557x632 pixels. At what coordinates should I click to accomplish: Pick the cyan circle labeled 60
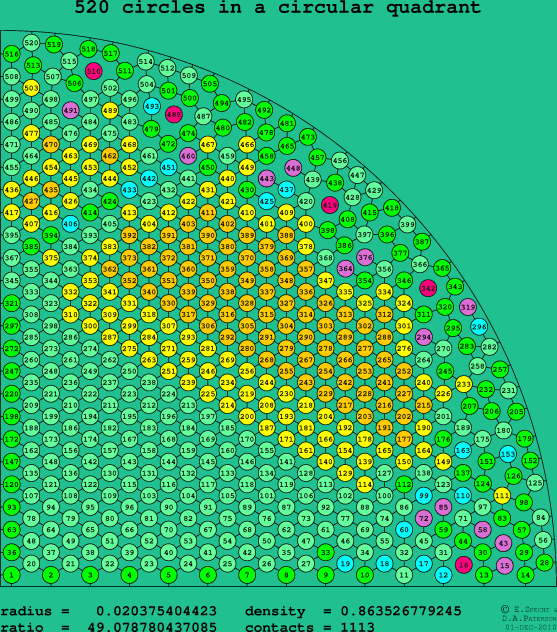404,530
